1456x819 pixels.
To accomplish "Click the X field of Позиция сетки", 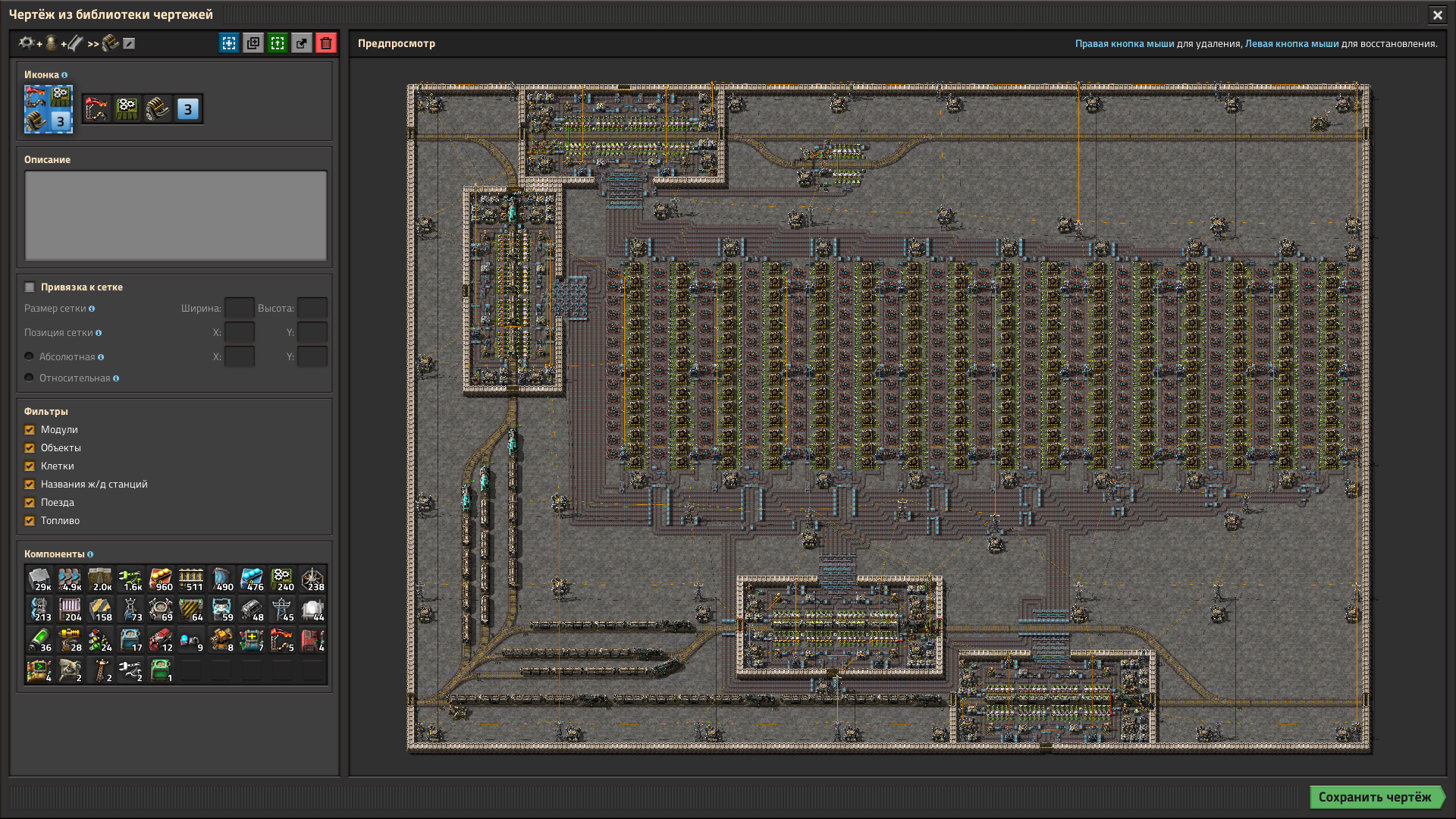I will tap(240, 332).
